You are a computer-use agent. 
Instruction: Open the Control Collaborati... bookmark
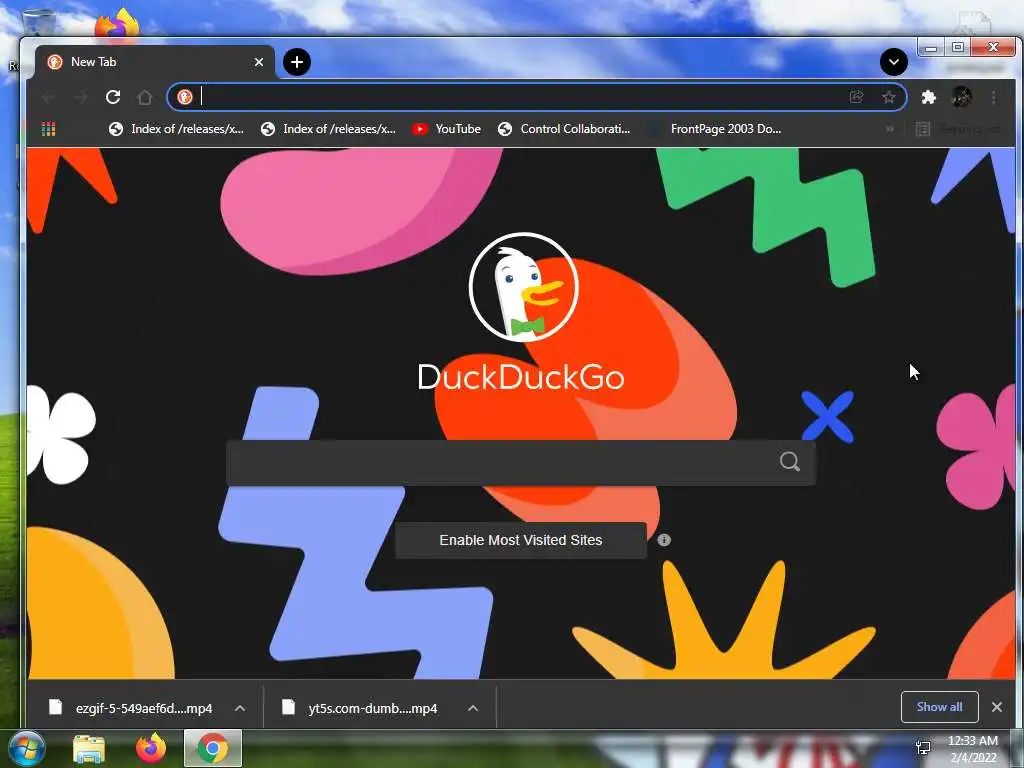click(x=564, y=129)
